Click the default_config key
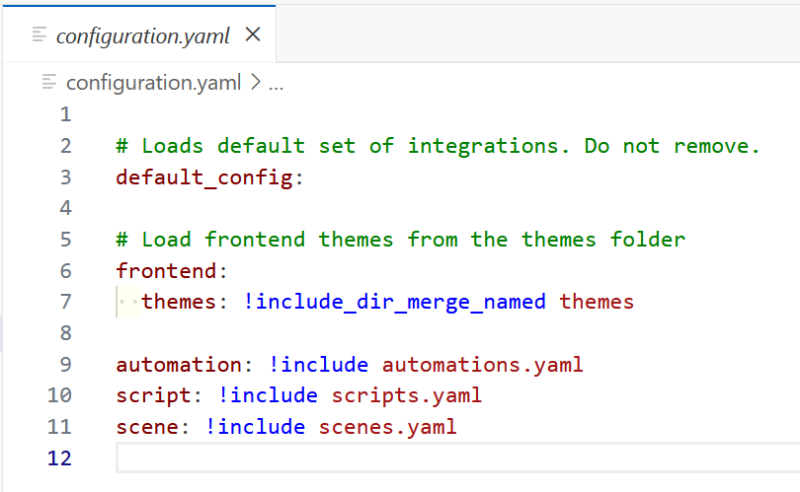800x492 pixels. 204,177
